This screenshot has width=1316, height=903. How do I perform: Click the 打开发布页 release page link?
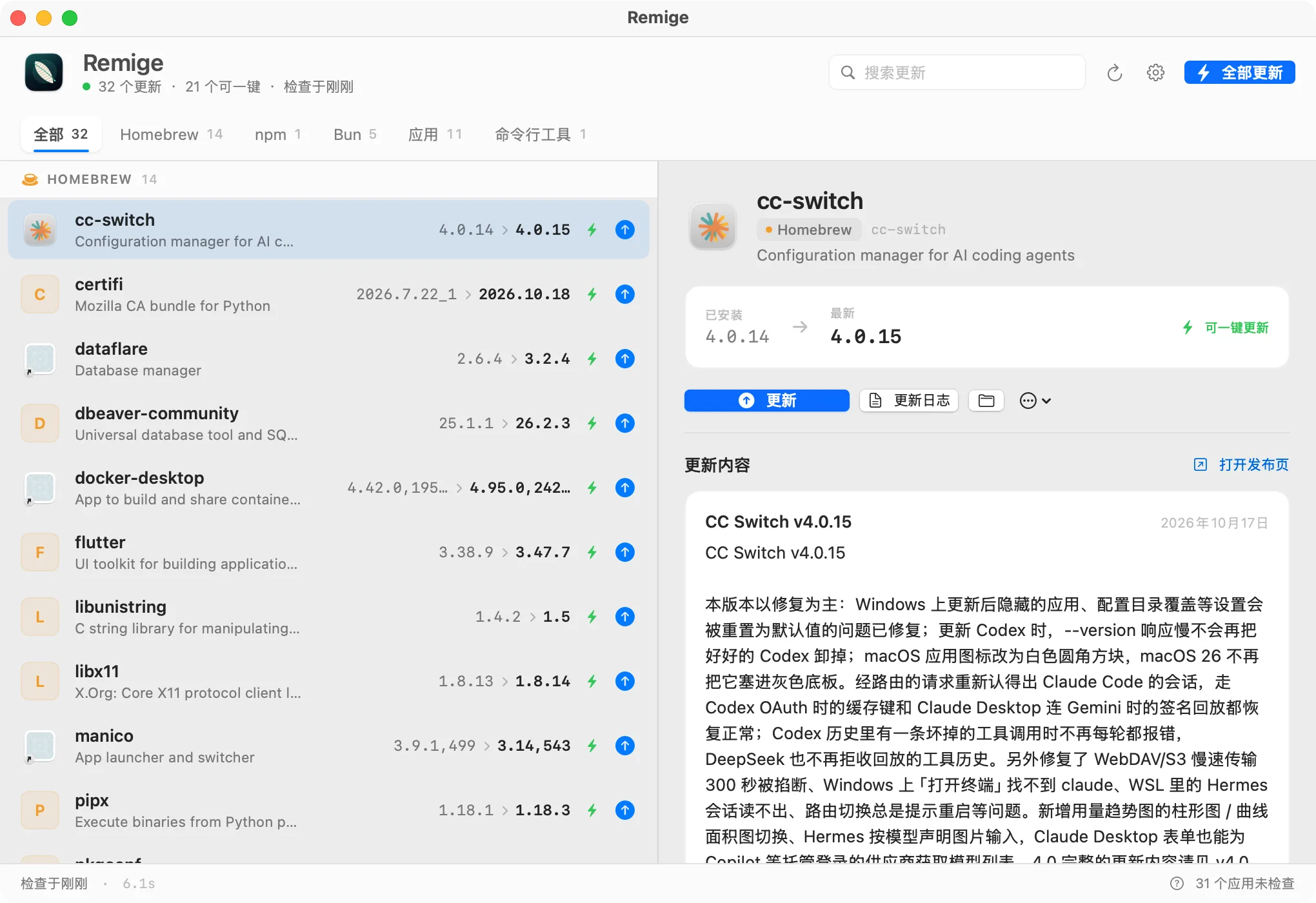[1241, 464]
